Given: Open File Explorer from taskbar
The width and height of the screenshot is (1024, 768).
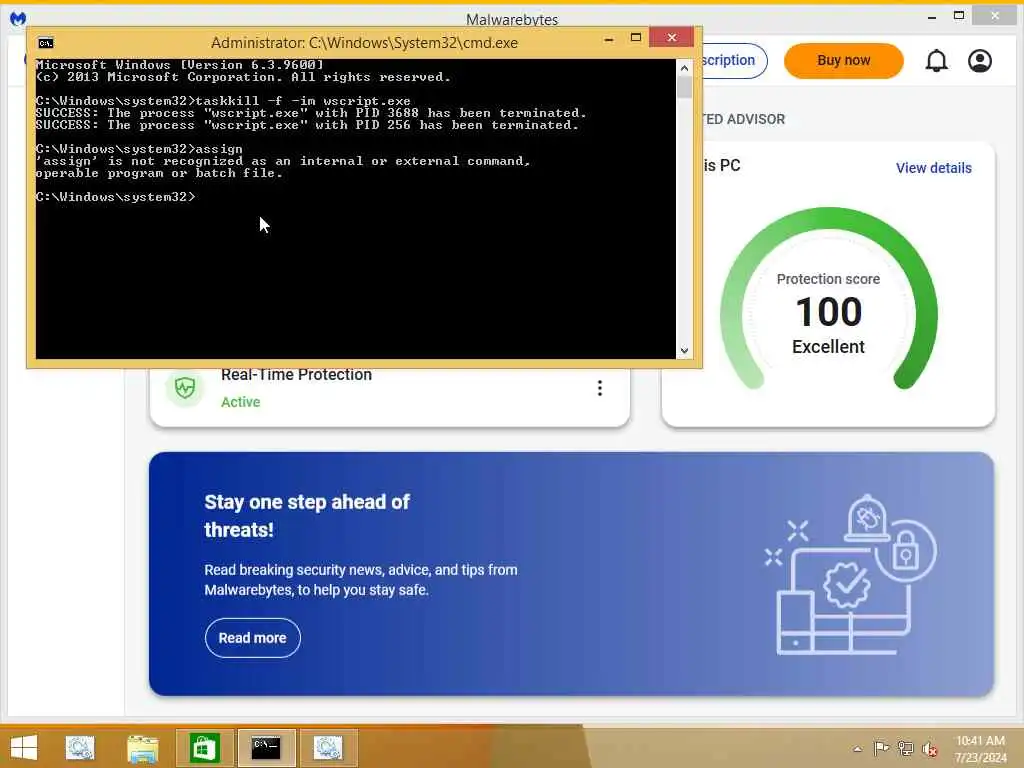Looking at the screenshot, I should point(142,748).
